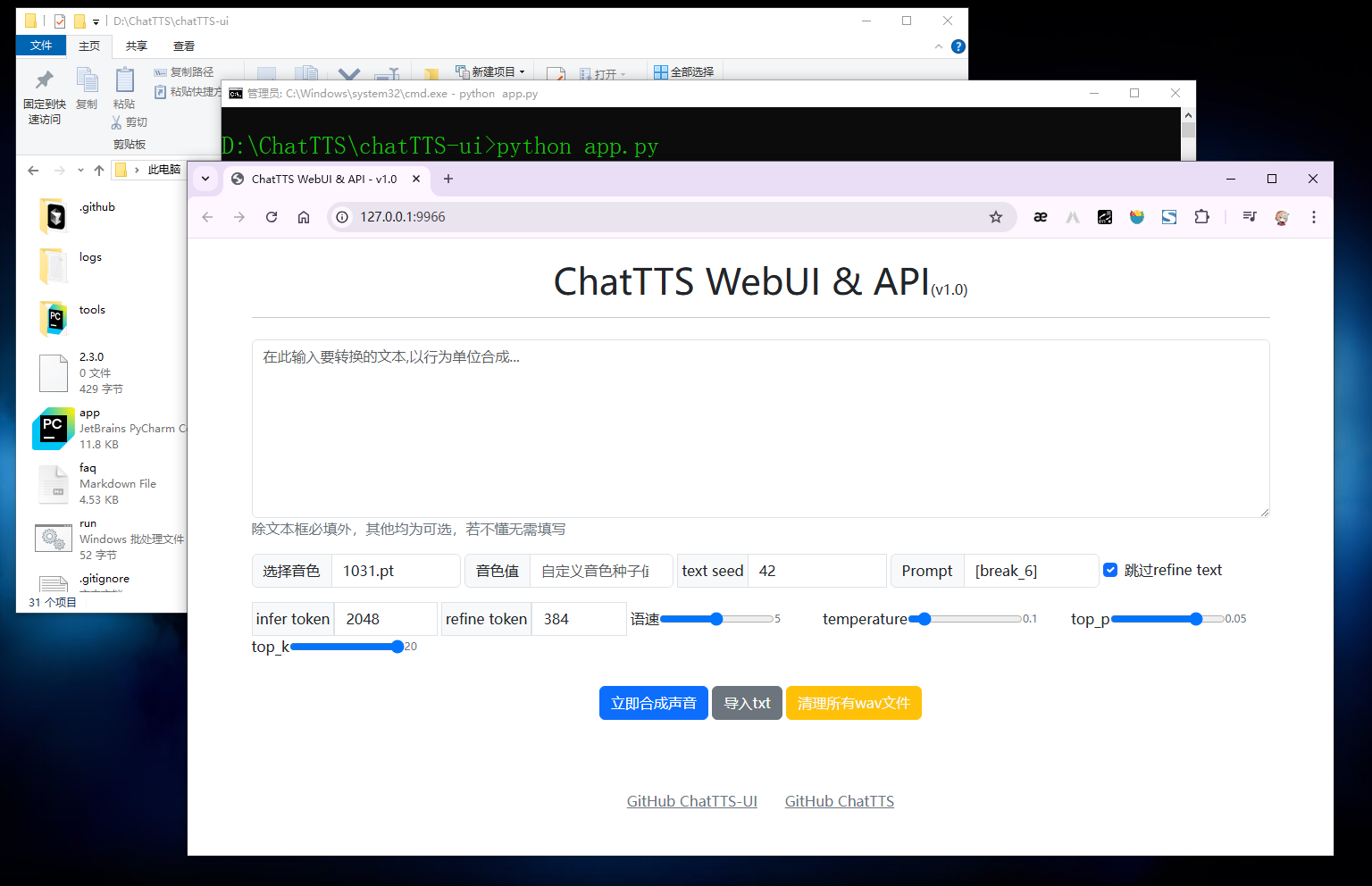Image resolution: width=1372 pixels, height=886 pixels.
Task: Open the Explorer quick access toolbar dropdown
Action: (96, 21)
